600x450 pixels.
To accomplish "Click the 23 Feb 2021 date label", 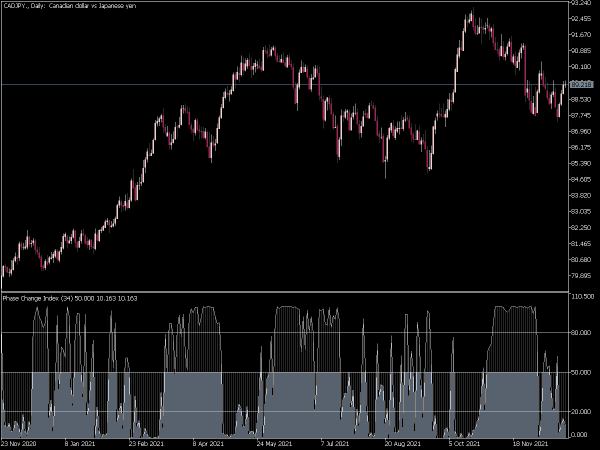I will coord(146,443).
